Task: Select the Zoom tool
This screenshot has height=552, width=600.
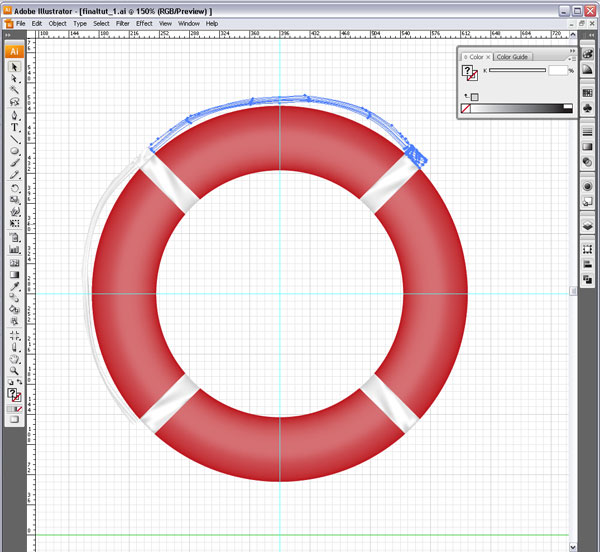Action: click(14, 371)
